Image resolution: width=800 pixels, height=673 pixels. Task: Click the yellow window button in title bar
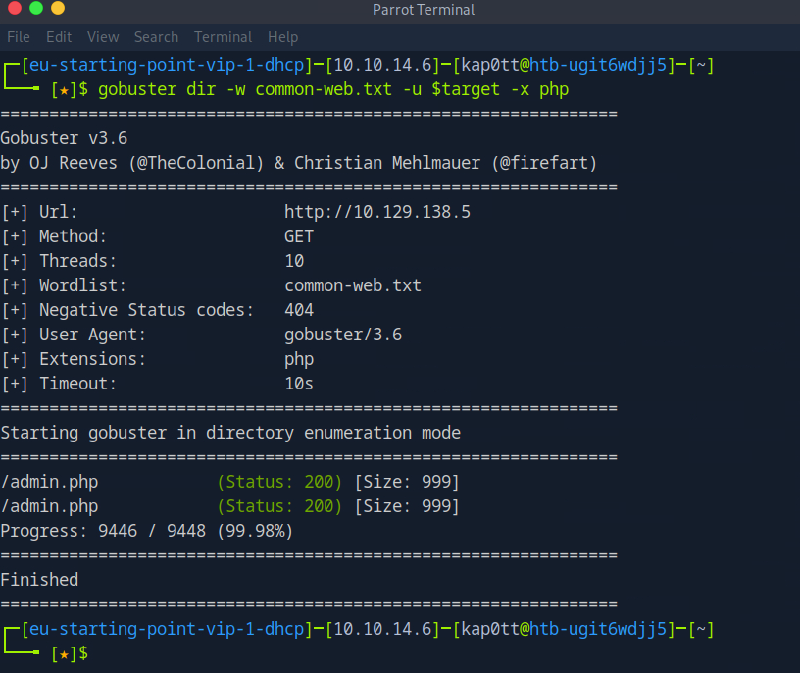tap(58, 10)
